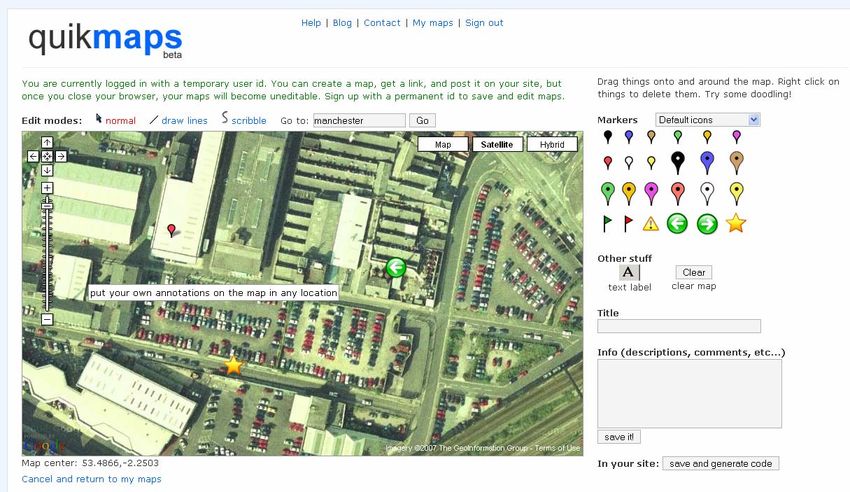Pan the map up arrow

pyautogui.click(x=47, y=143)
